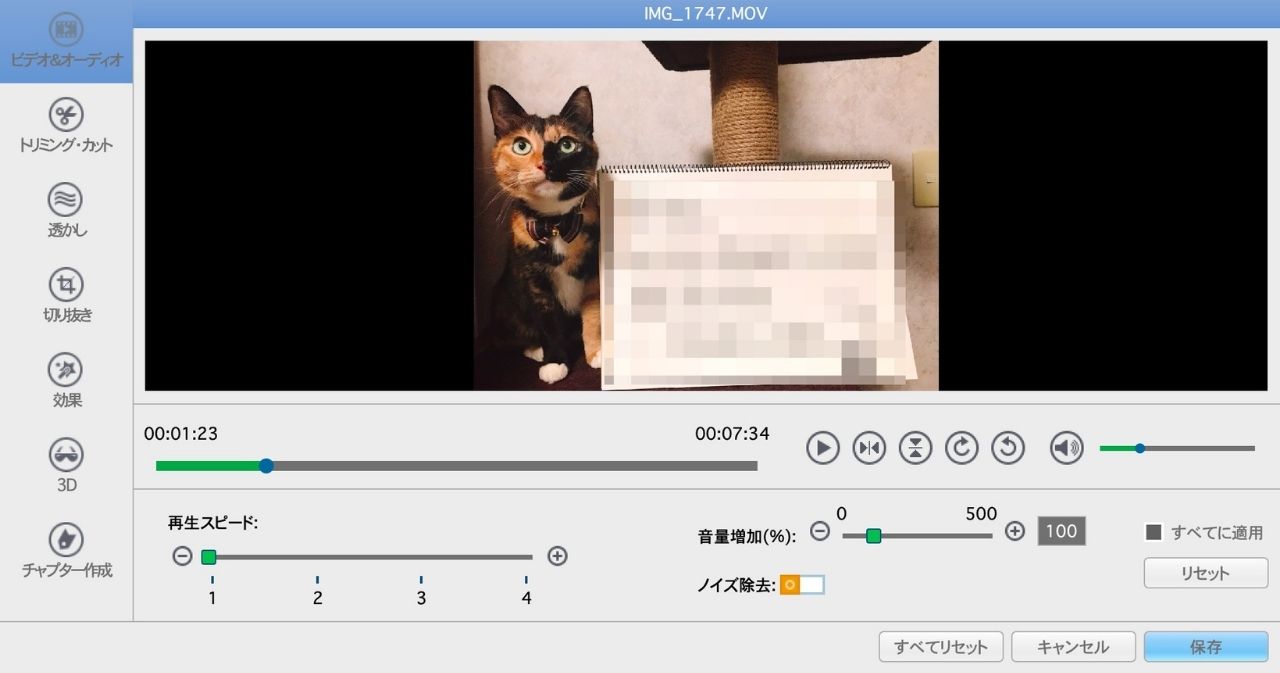Click the 保存 (Save) button

[x=1205, y=646]
